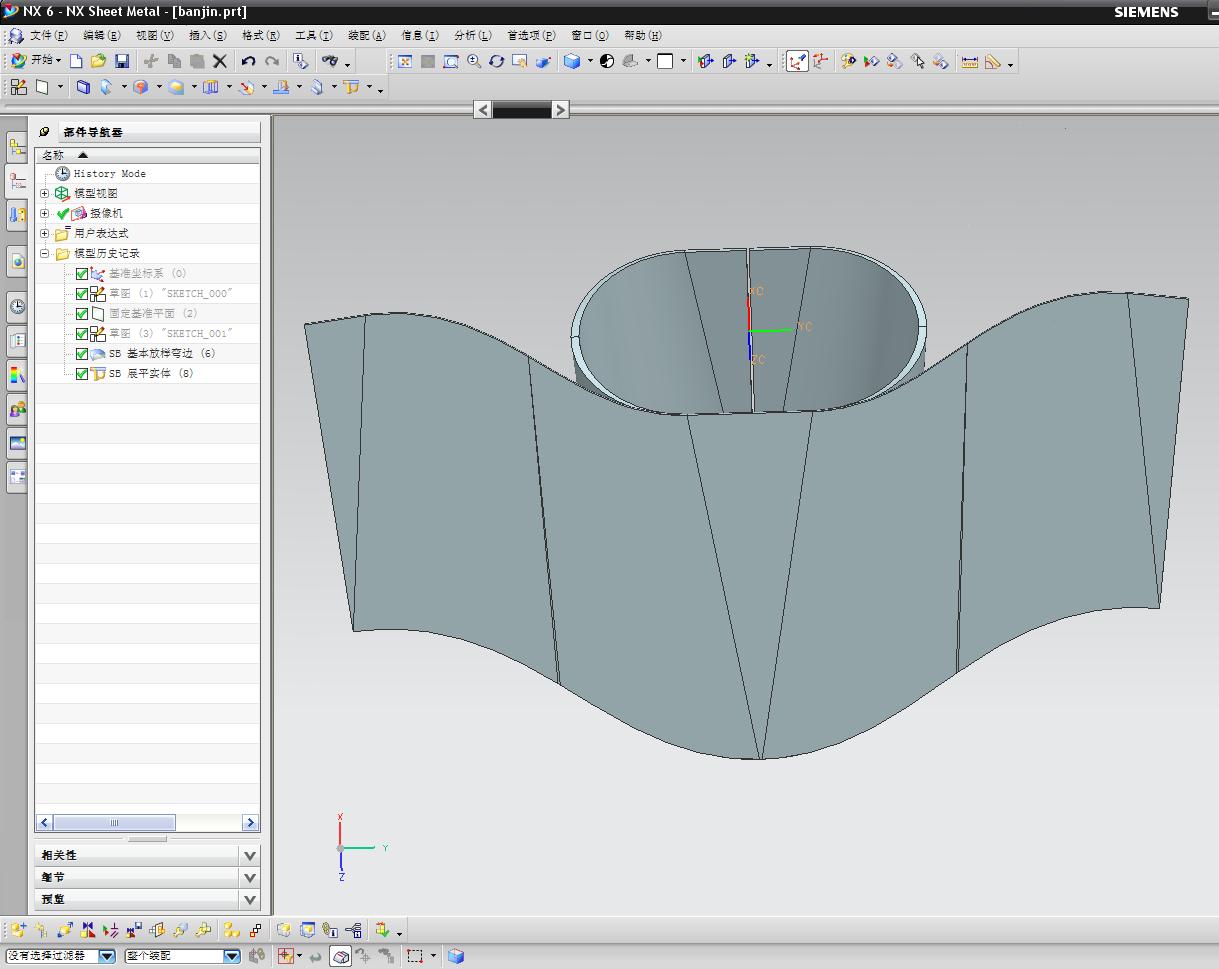
Task: Open the 编辑(E) menu
Action: click(x=101, y=36)
